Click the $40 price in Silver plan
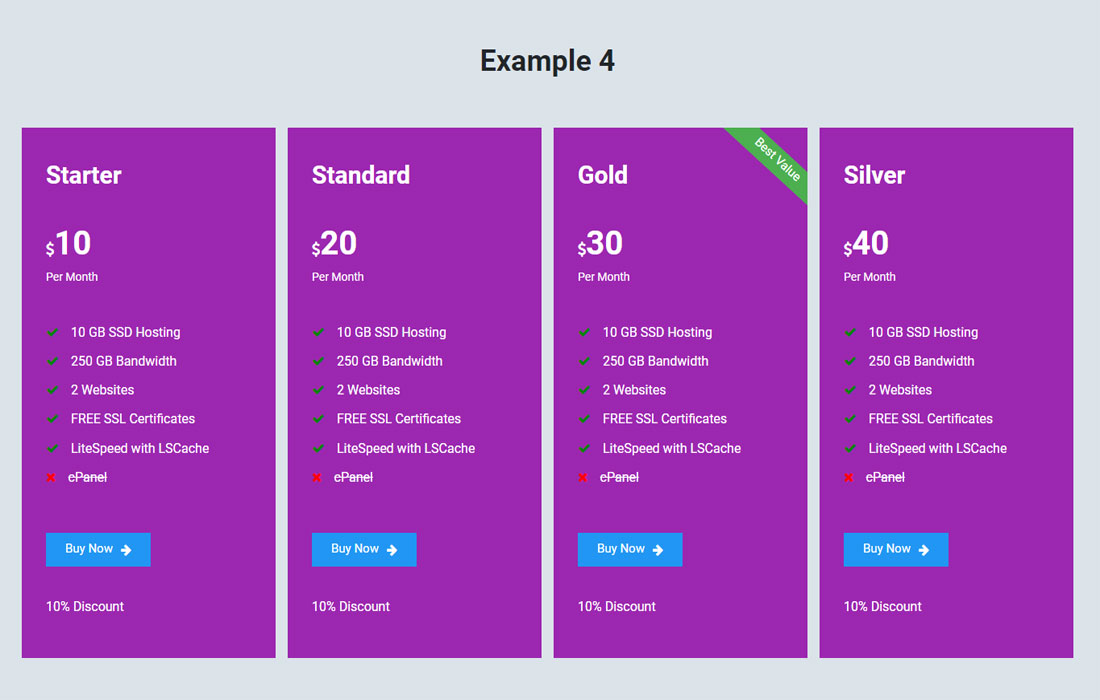Screen dimensions: 1100x700 tap(866, 243)
